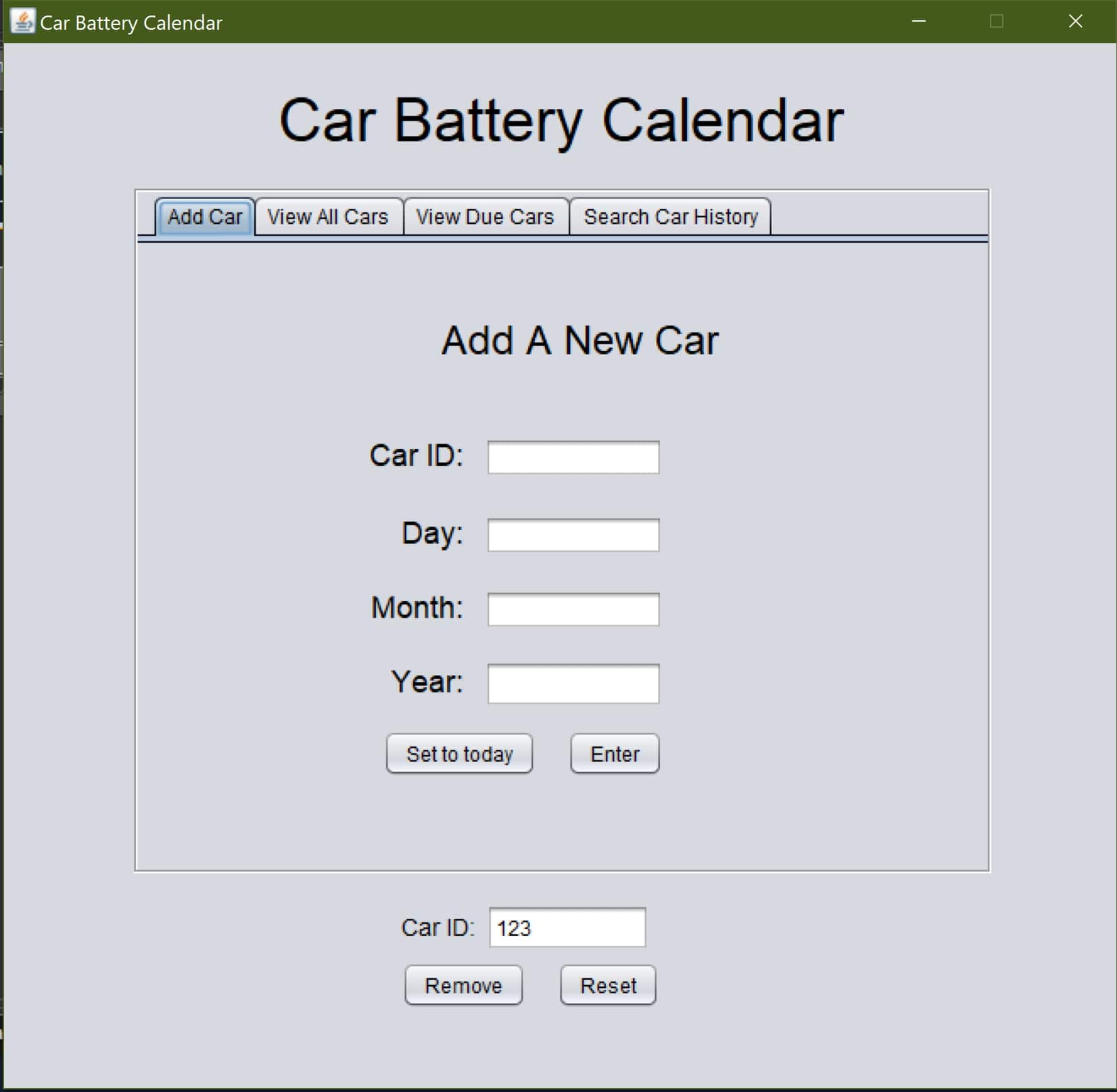Select the View Due Cars tab

485,217
